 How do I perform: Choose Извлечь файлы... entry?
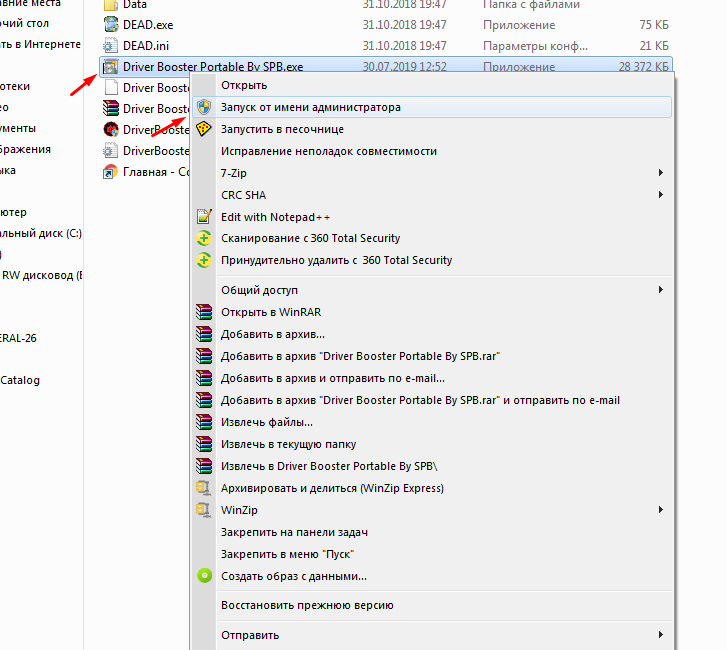pos(432,422)
